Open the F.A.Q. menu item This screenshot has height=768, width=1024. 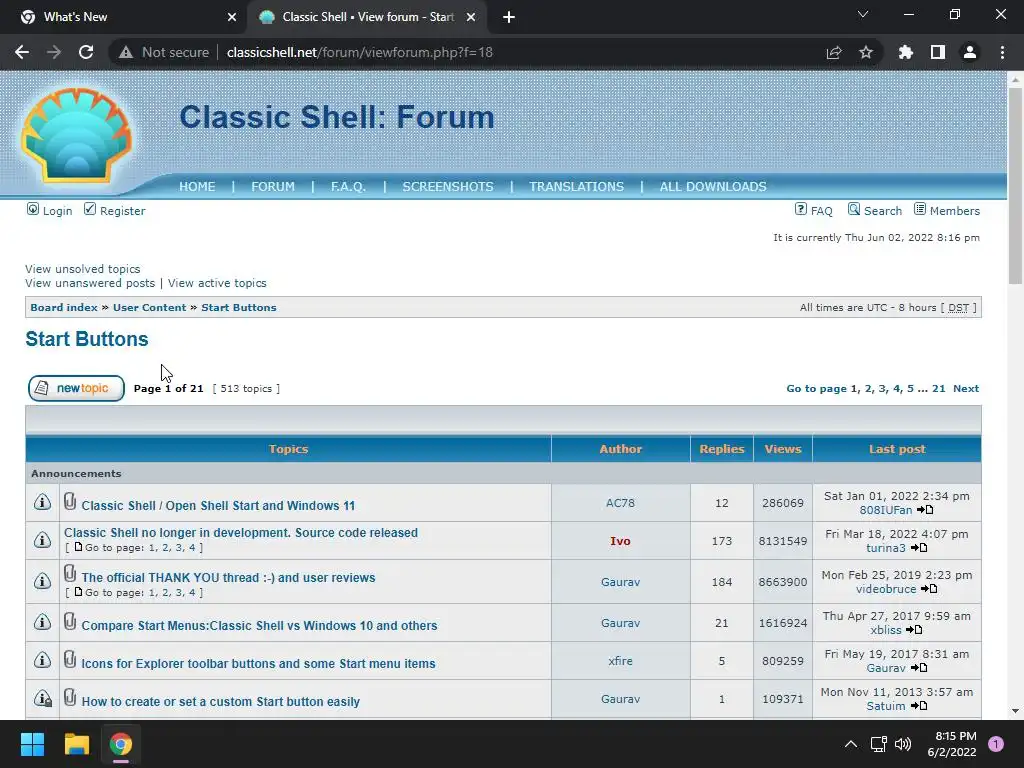click(348, 187)
